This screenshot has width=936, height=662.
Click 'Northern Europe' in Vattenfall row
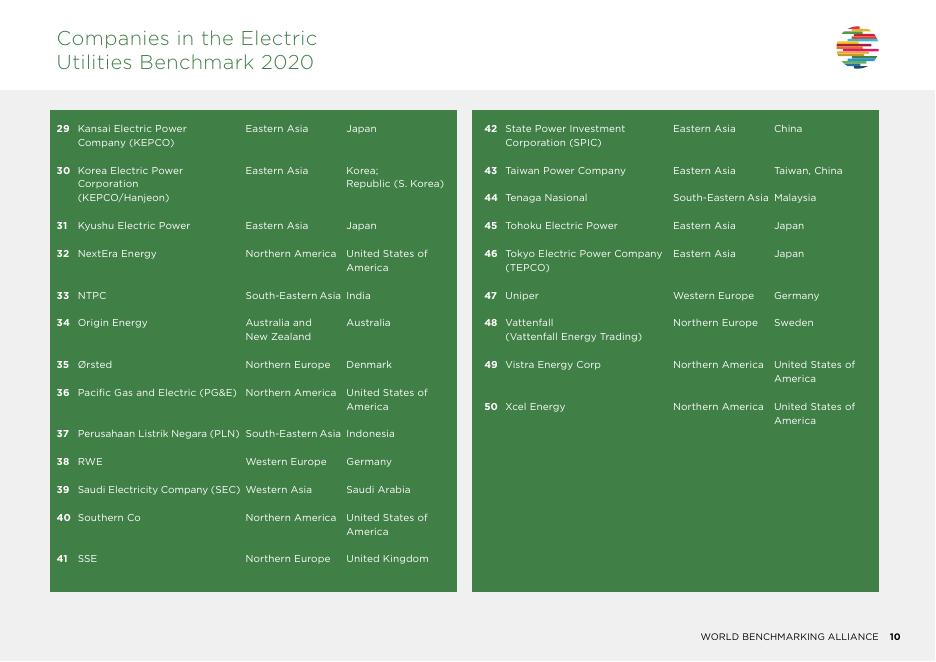coord(715,323)
